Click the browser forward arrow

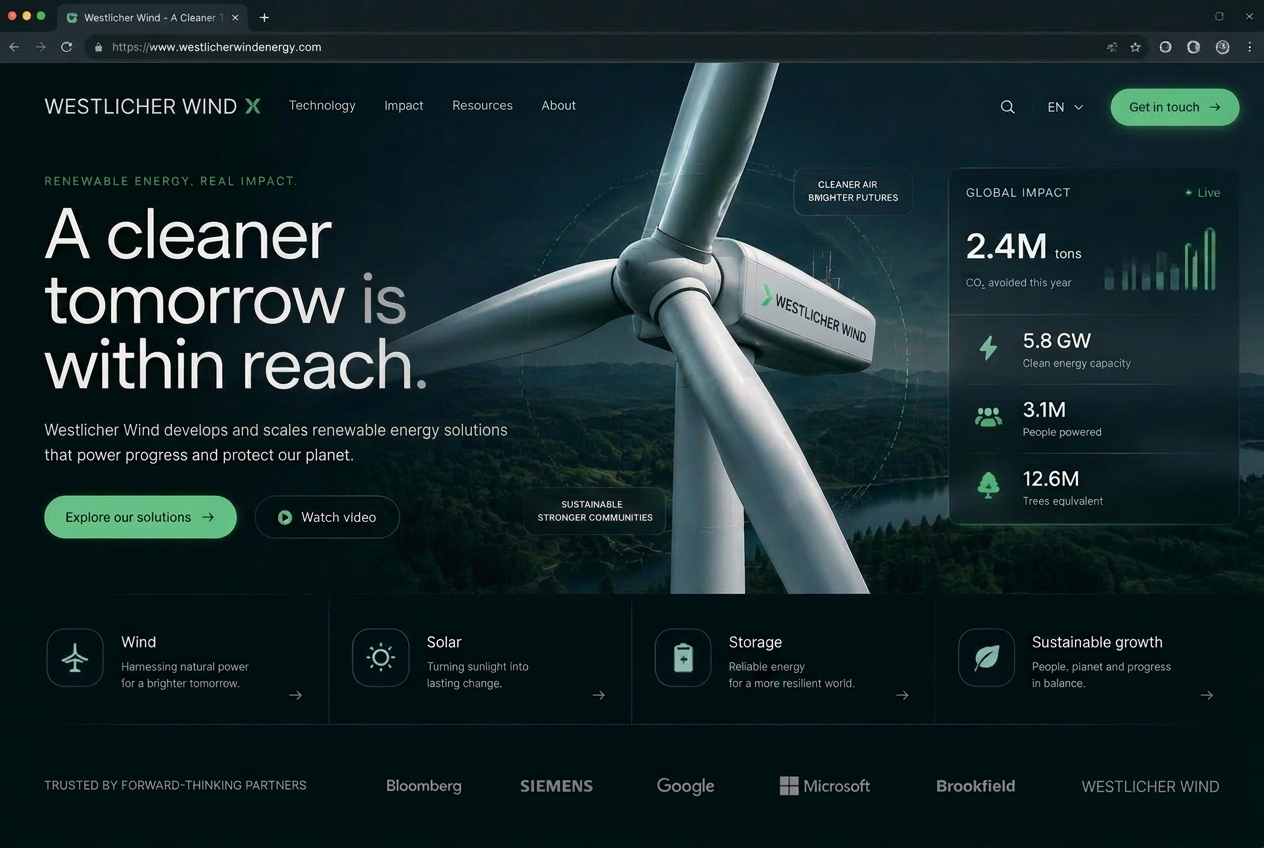click(x=41, y=47)
